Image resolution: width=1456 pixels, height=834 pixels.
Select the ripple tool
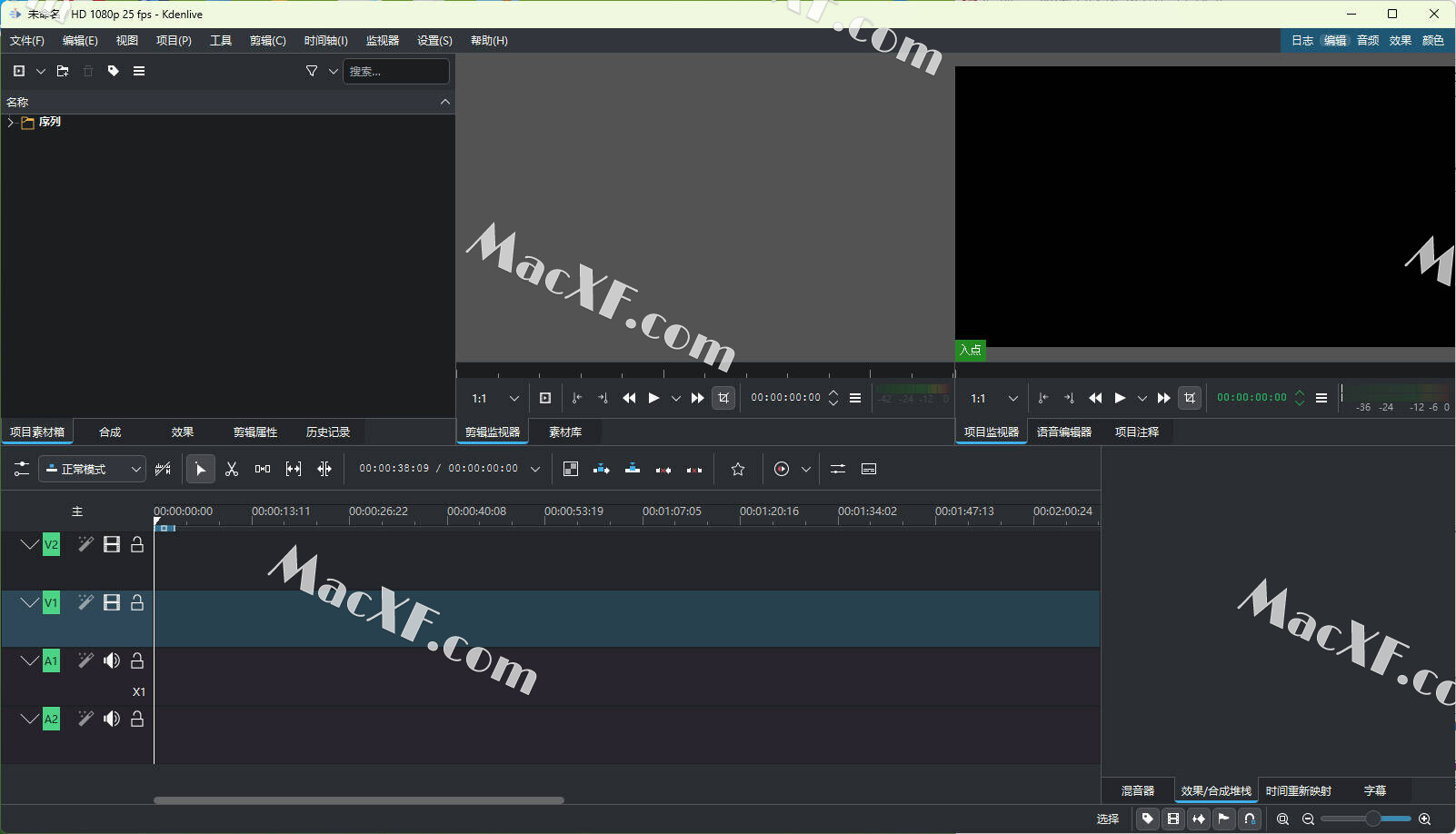[324, 469]
